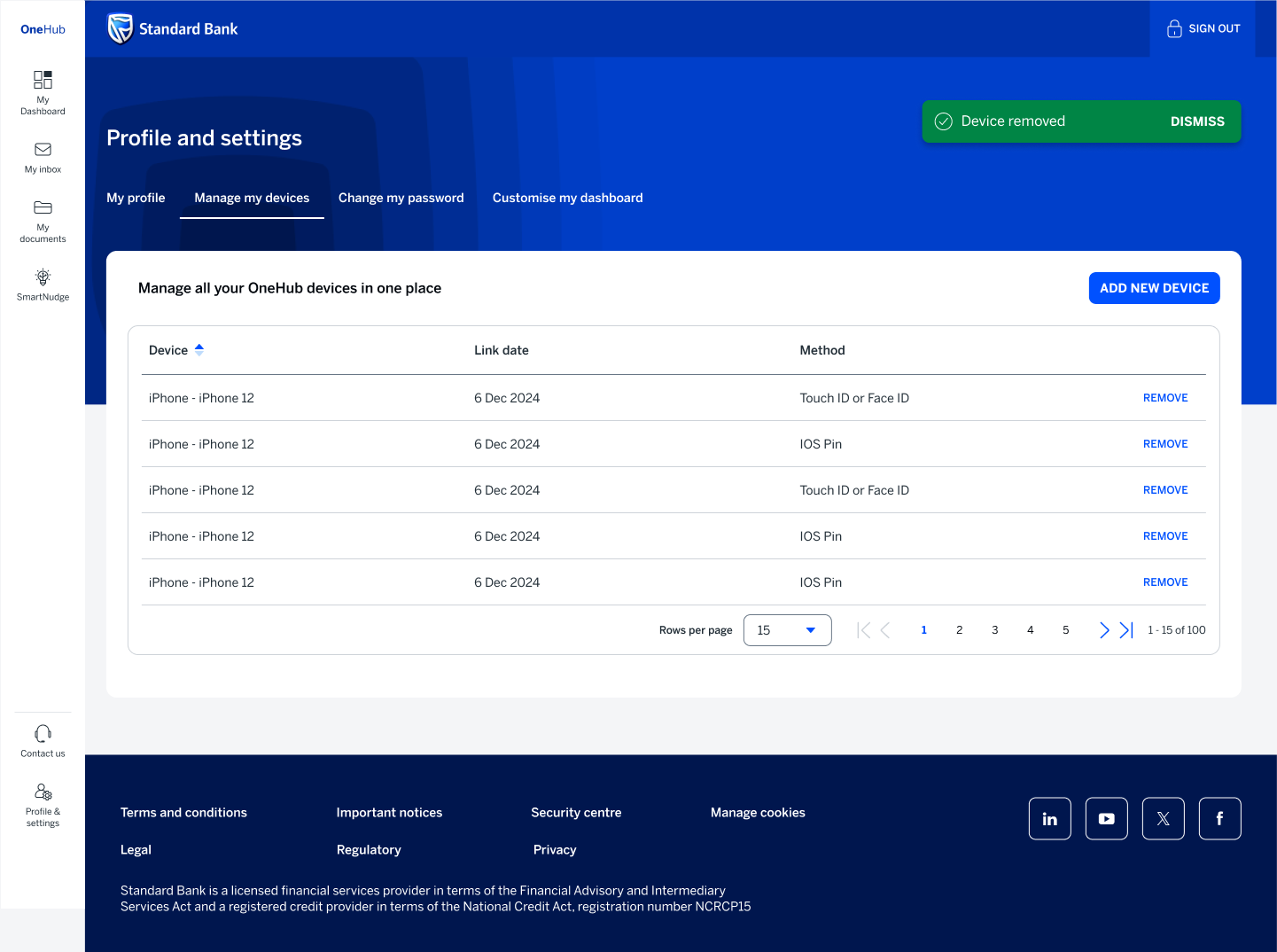Sort table by the Device column arrow
1277x952 pixels.
click(x=199, y=350)
